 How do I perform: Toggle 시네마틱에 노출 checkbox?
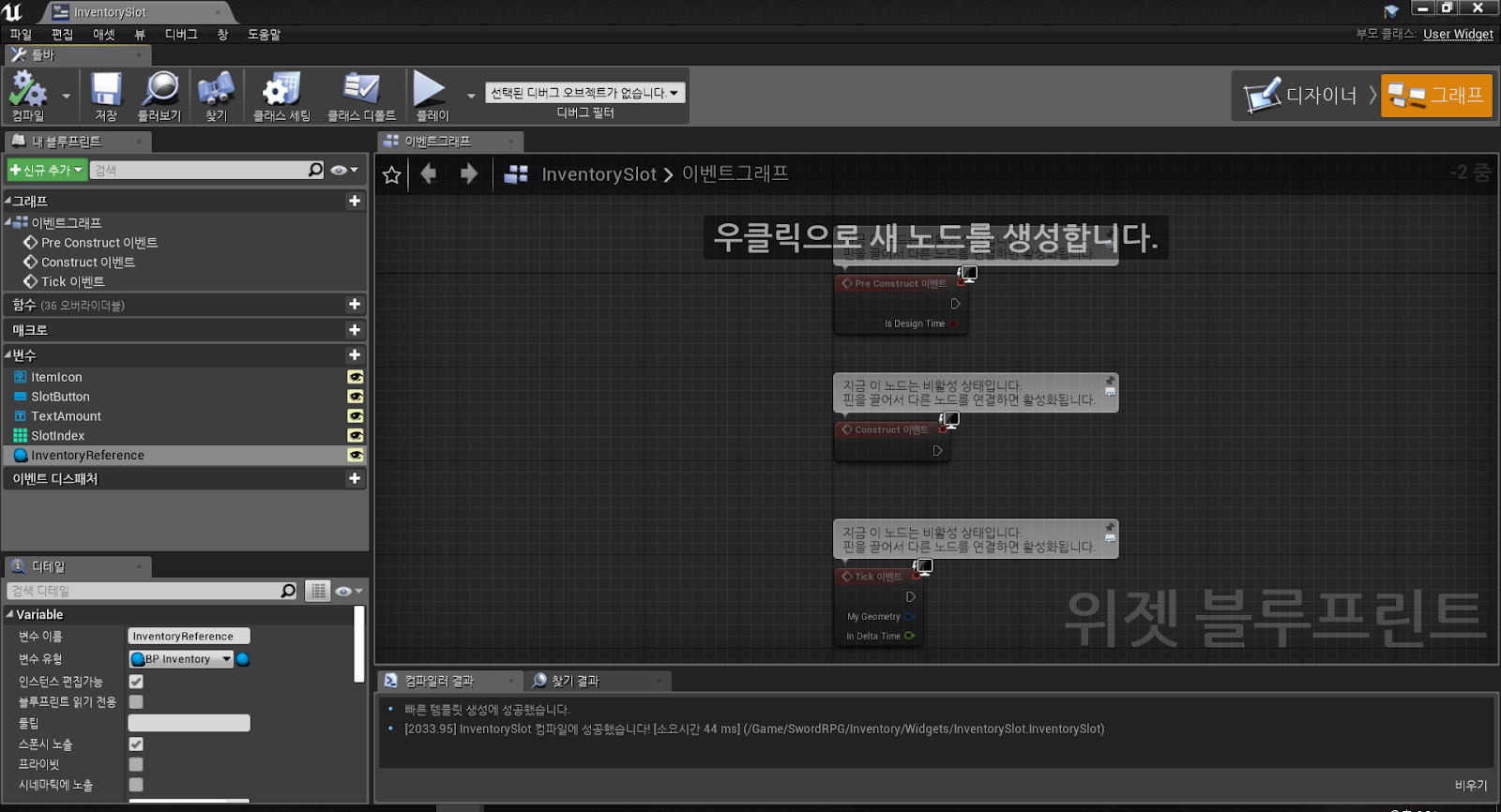[x=136, y=785]
